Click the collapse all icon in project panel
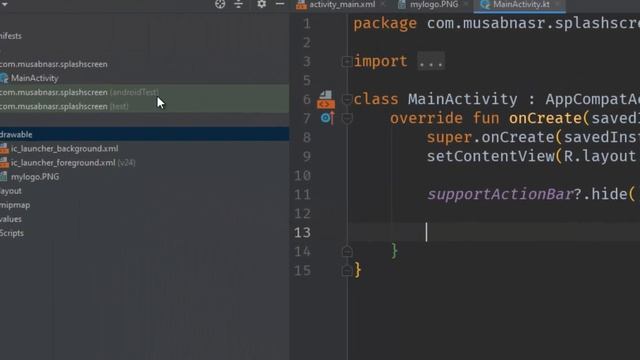640x360 pixels. [239, 4]
